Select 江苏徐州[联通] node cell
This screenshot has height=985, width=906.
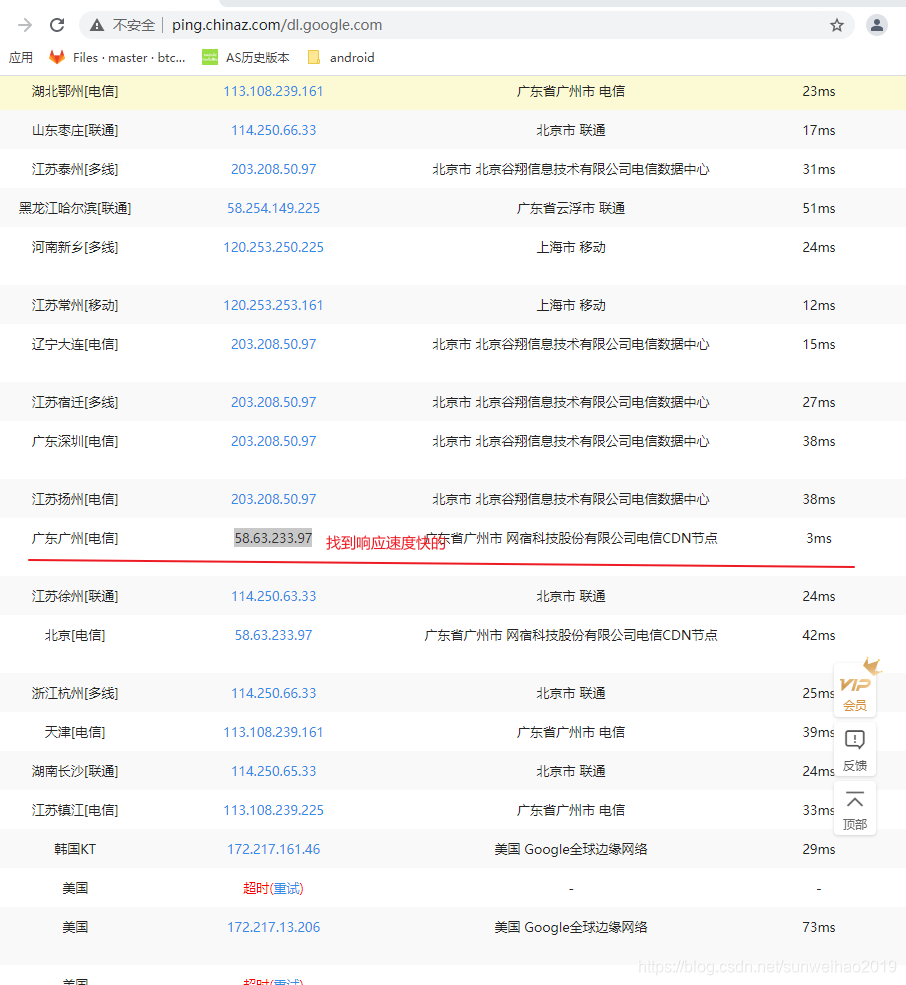pos(75,596)
